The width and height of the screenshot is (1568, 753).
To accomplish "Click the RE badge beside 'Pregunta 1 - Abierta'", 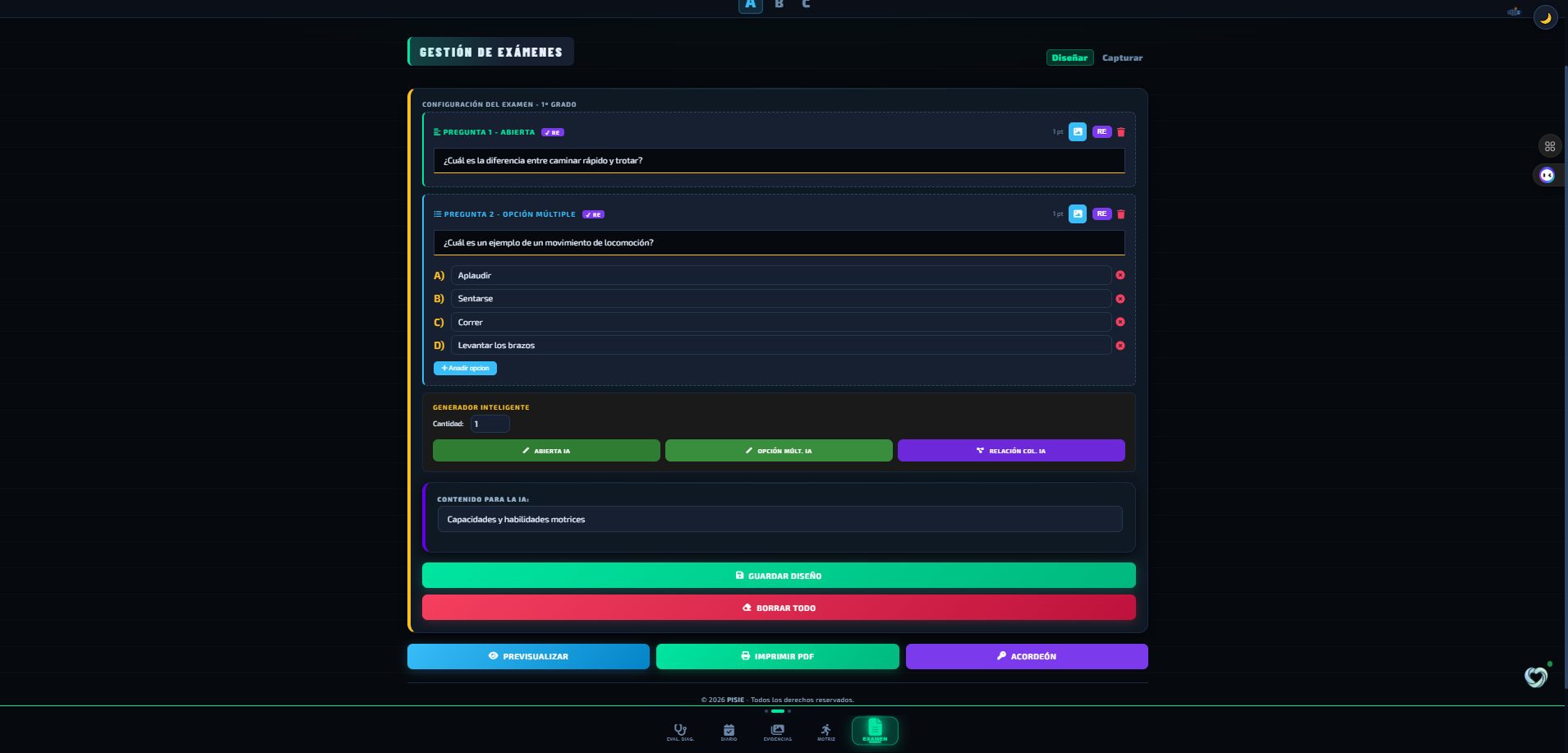I will coord(553,132).
